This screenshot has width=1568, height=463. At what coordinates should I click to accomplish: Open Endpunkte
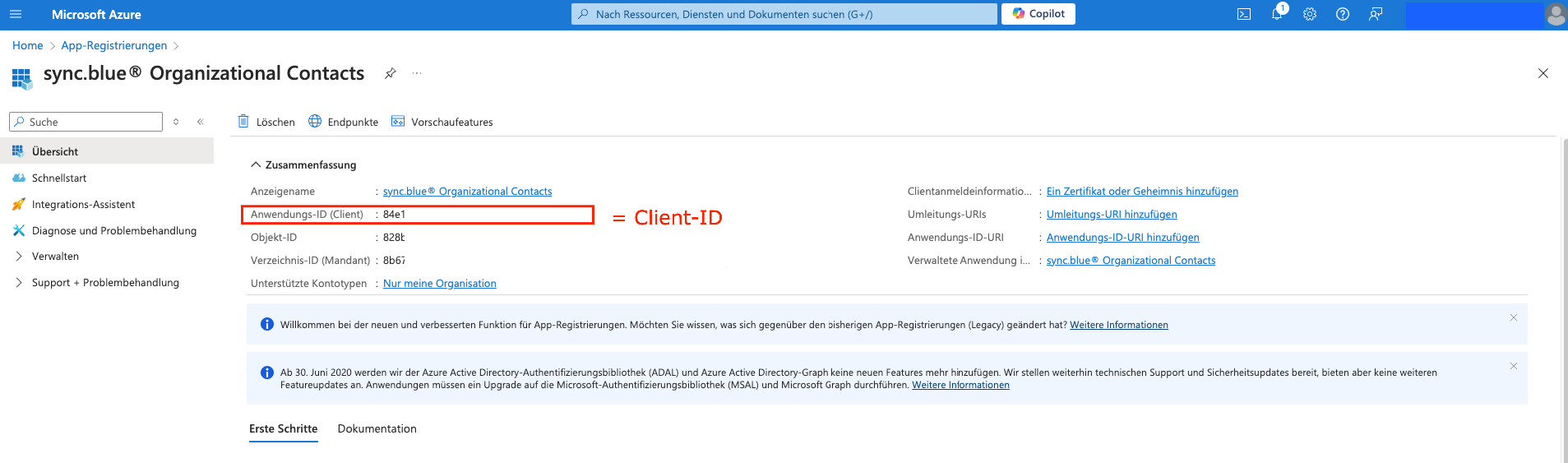point(344,122)
